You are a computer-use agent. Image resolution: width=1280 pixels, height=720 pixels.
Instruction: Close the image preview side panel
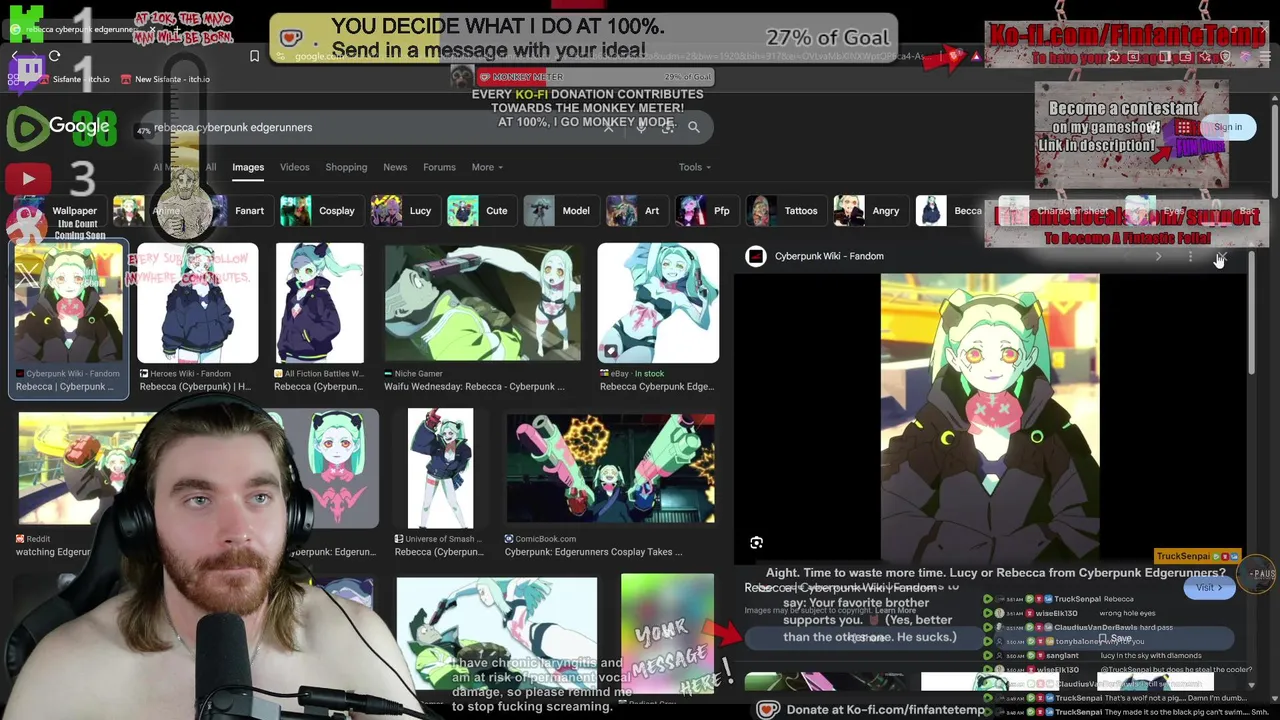1221,256
